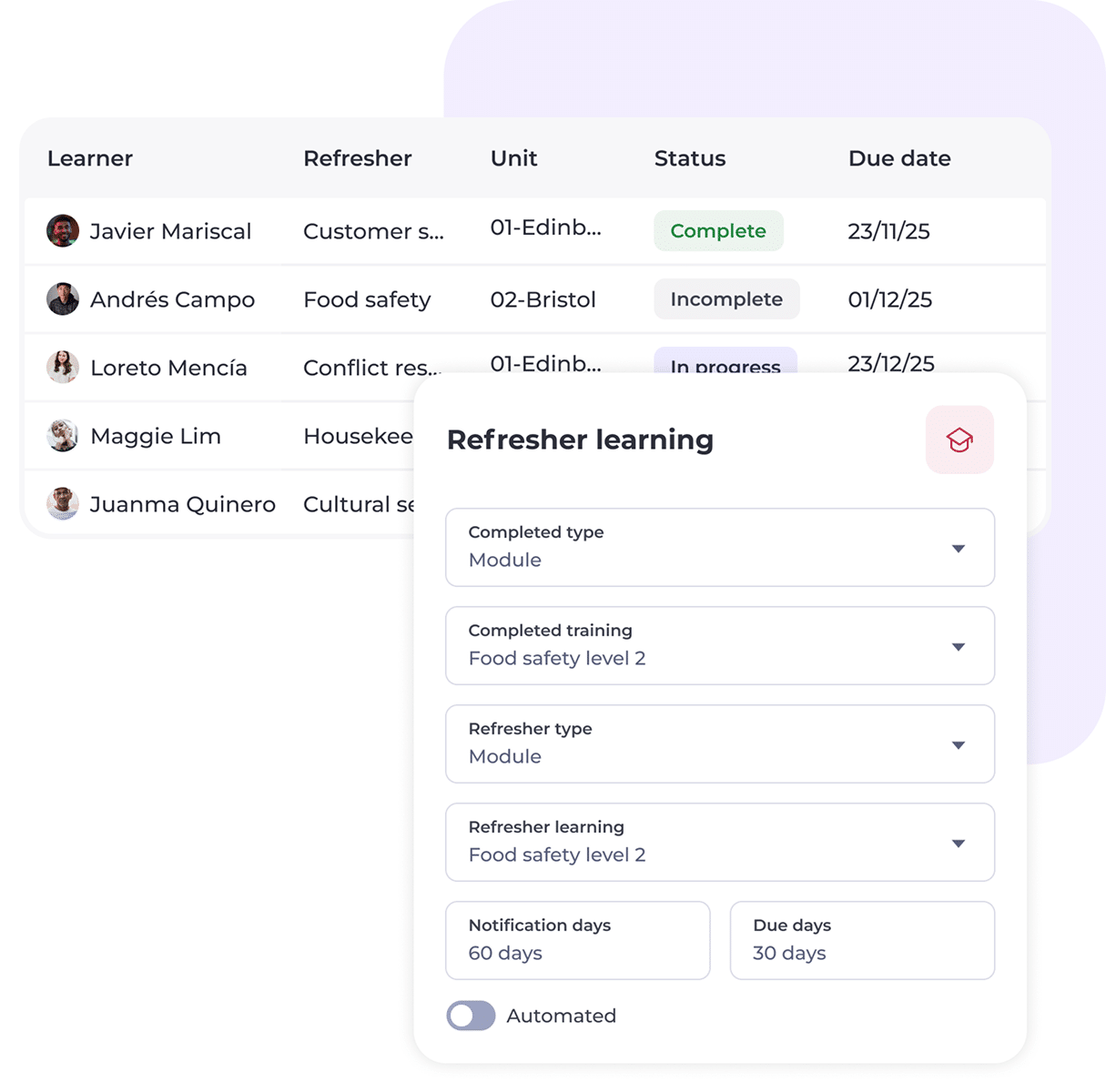Open the Completed type dropdown
1106x1092 pixels.
[720, 547]
